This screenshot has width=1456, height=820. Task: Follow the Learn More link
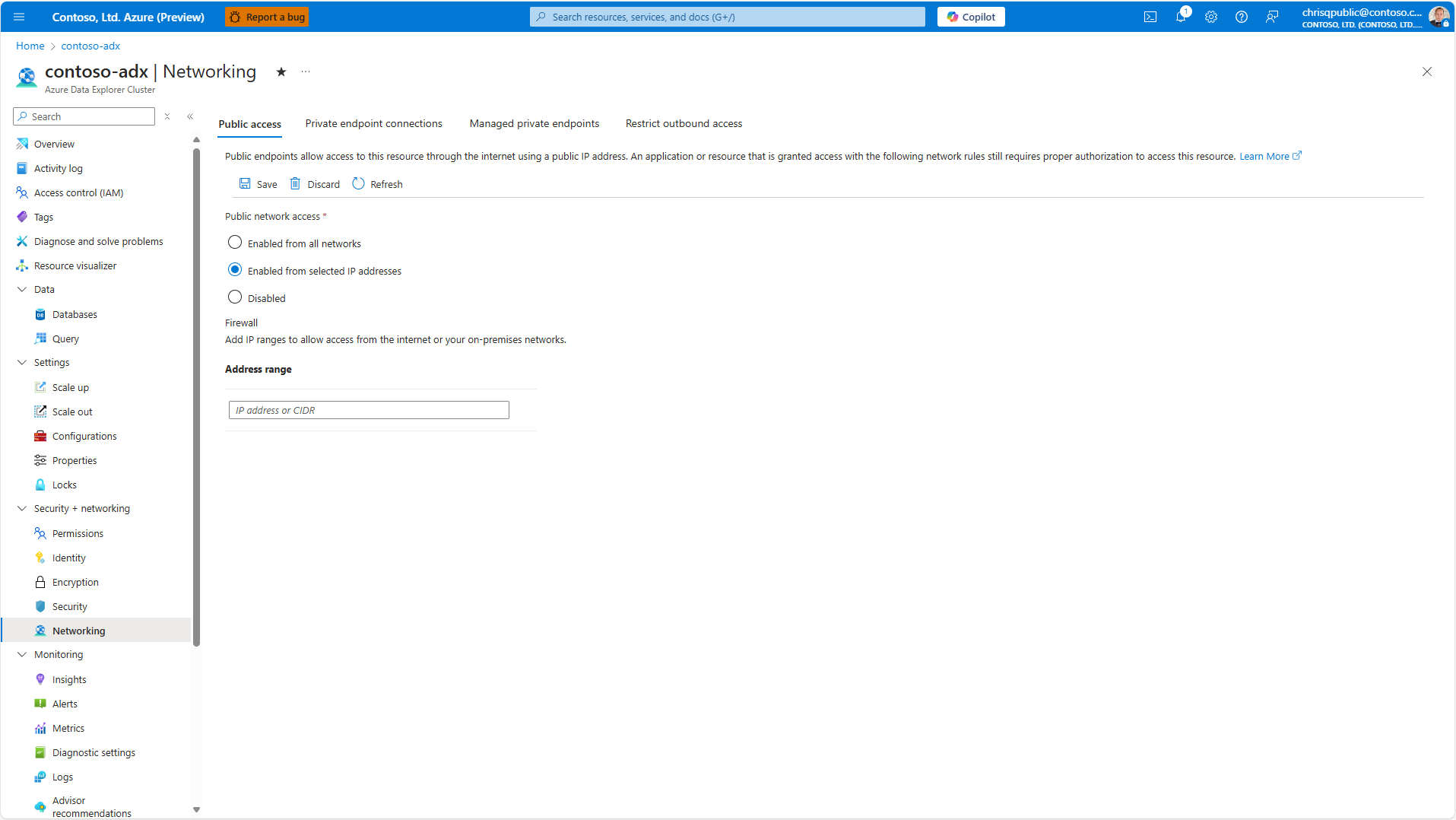(1270, 156)
